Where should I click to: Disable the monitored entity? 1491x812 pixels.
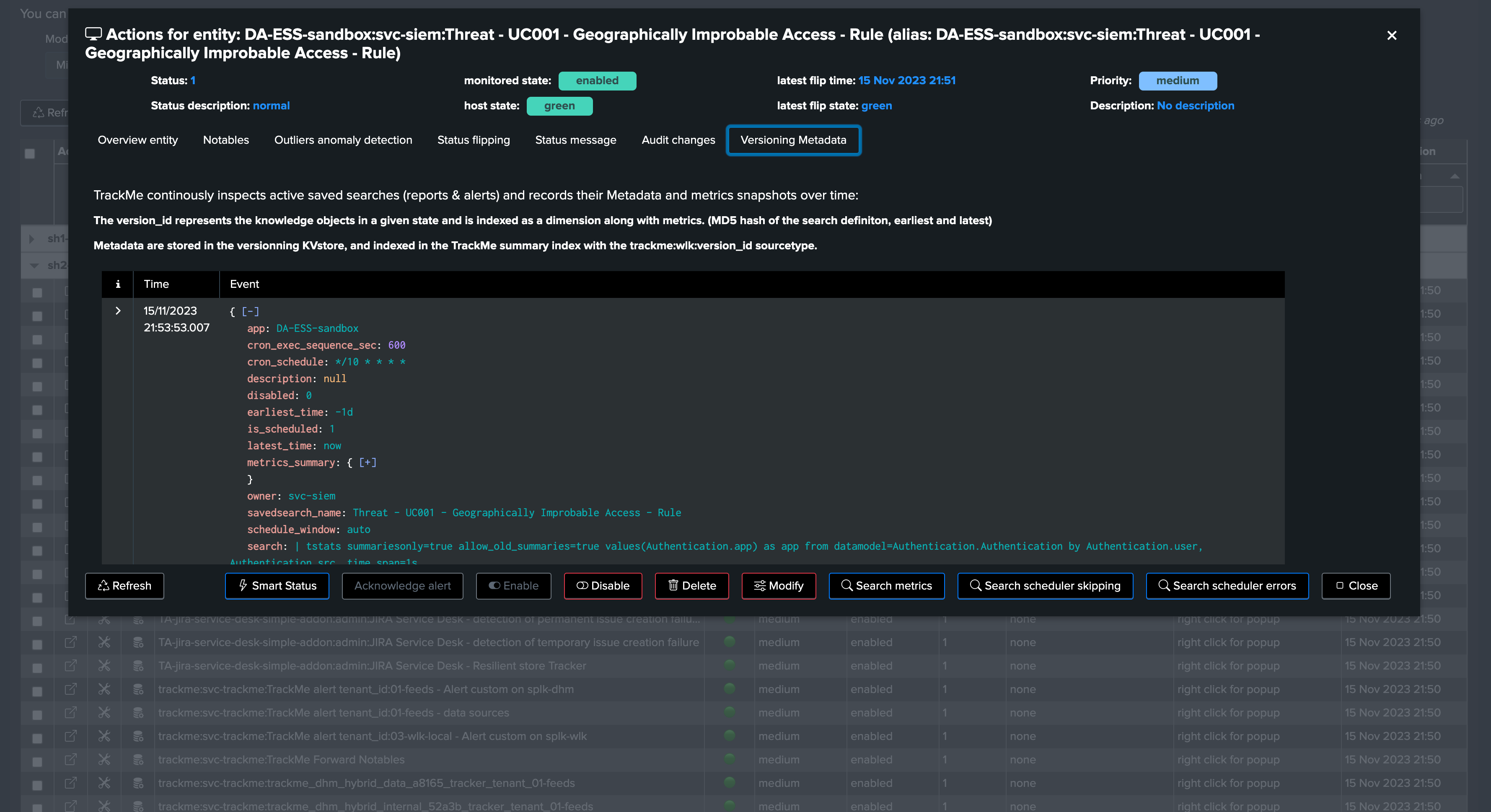(x=603, y=586)
